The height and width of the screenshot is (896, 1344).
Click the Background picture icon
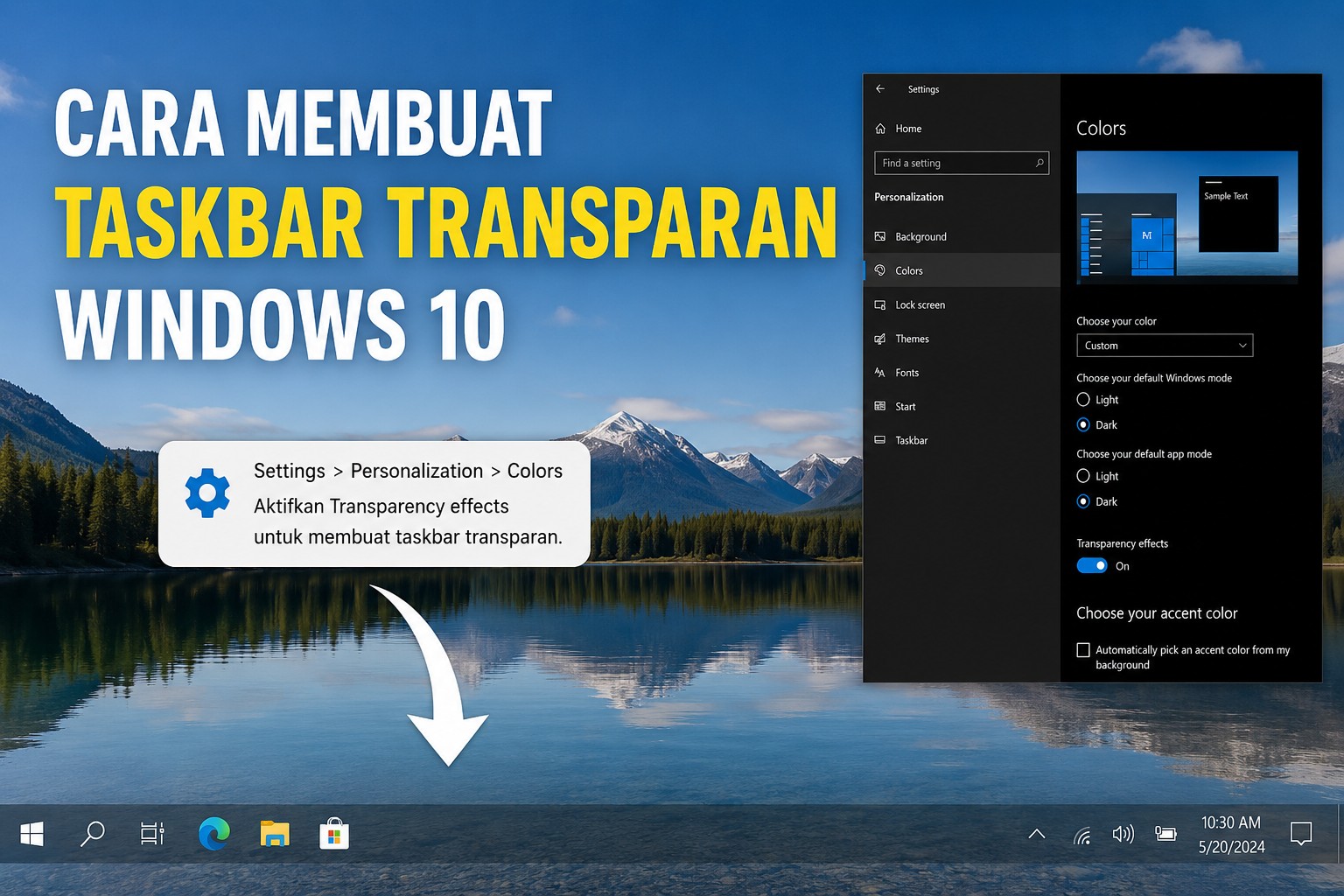(x=880, y=236)
